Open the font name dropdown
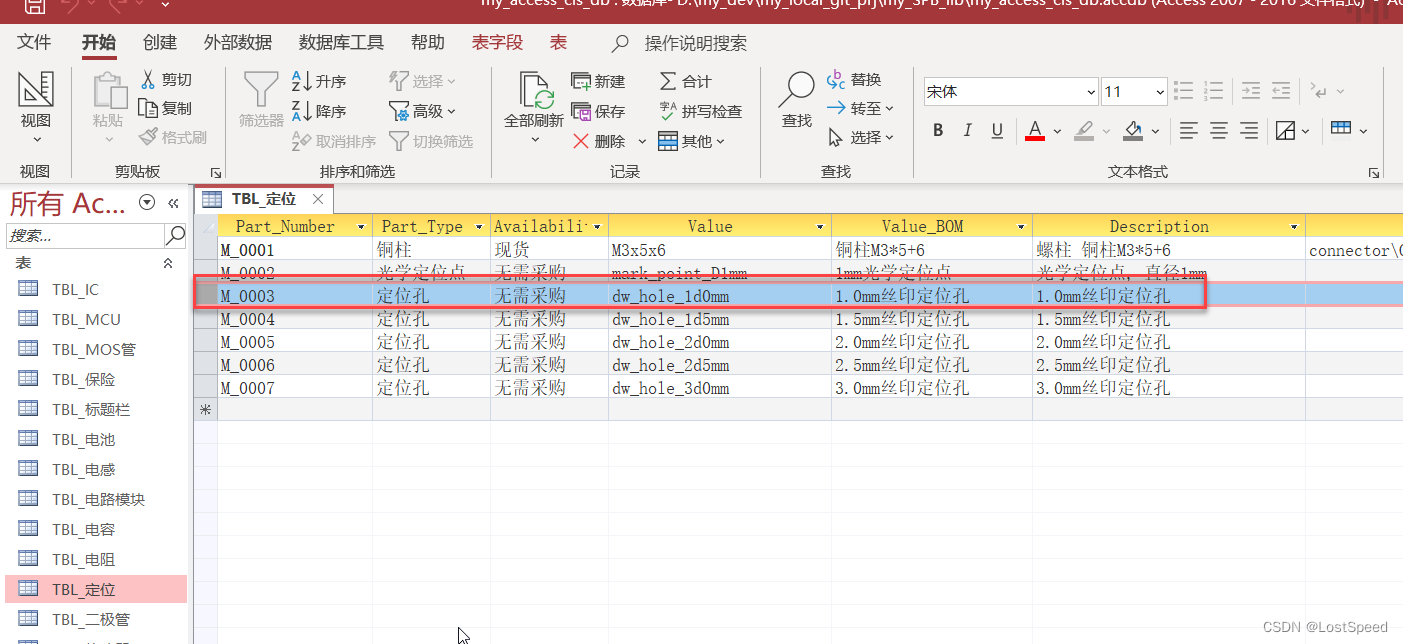 pos(1091,92)
